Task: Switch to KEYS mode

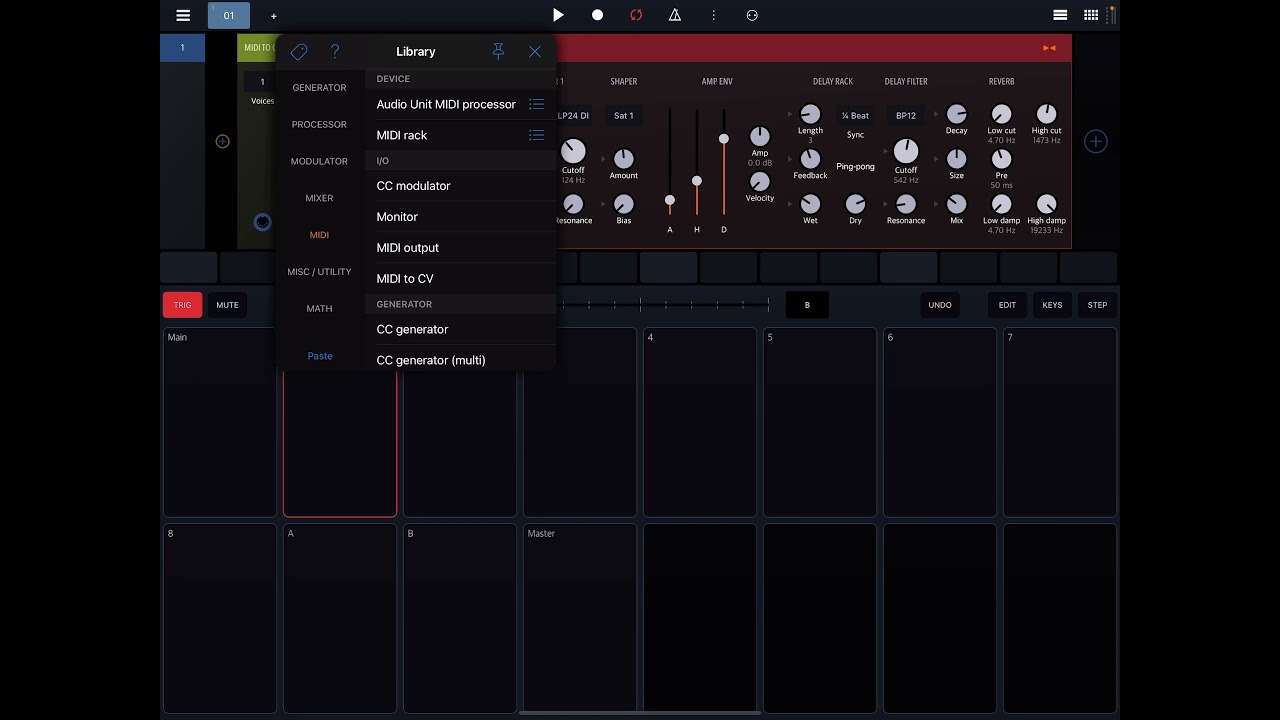Action: [1052, 305]
